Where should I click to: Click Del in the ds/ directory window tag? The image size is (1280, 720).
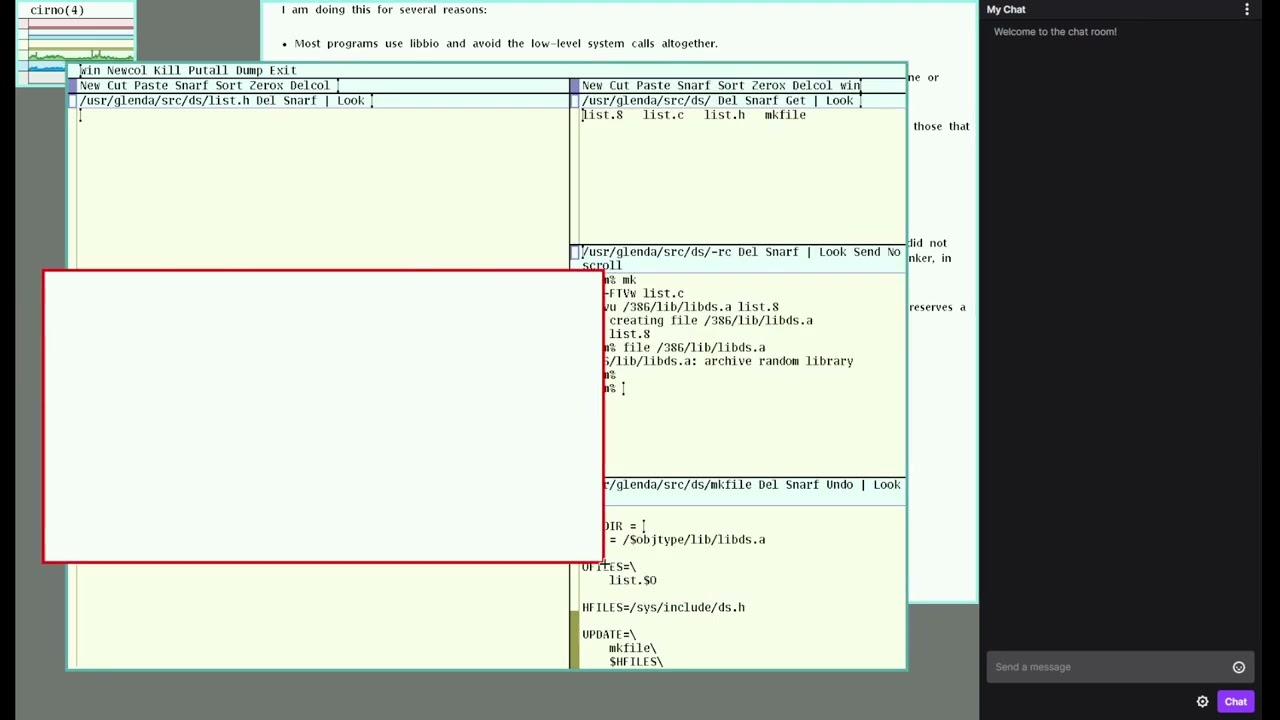(727, 101)
